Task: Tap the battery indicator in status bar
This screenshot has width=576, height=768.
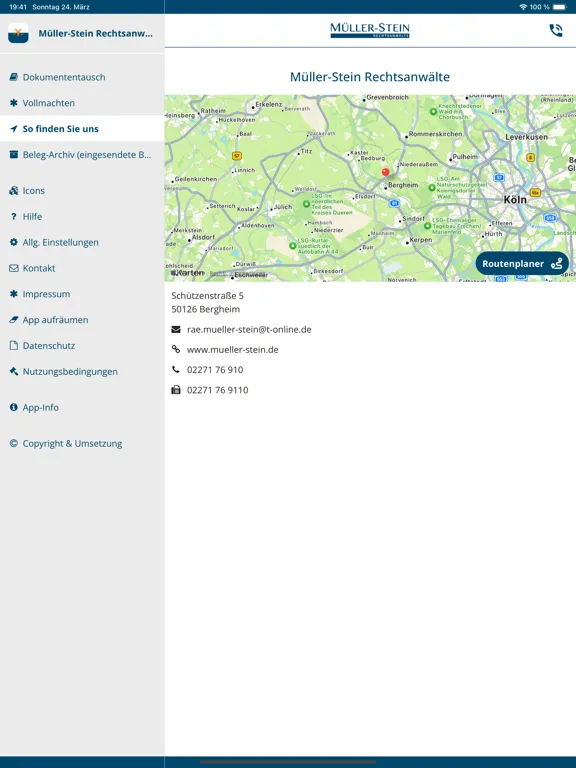Action: [x=560, y=7]
